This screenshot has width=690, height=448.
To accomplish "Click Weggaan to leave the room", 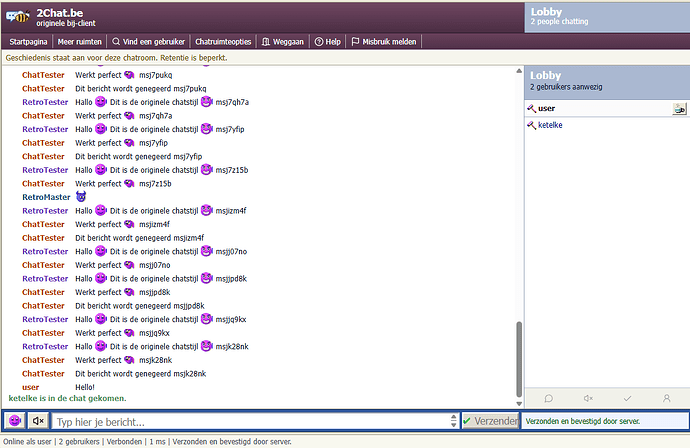I will 283,42.
